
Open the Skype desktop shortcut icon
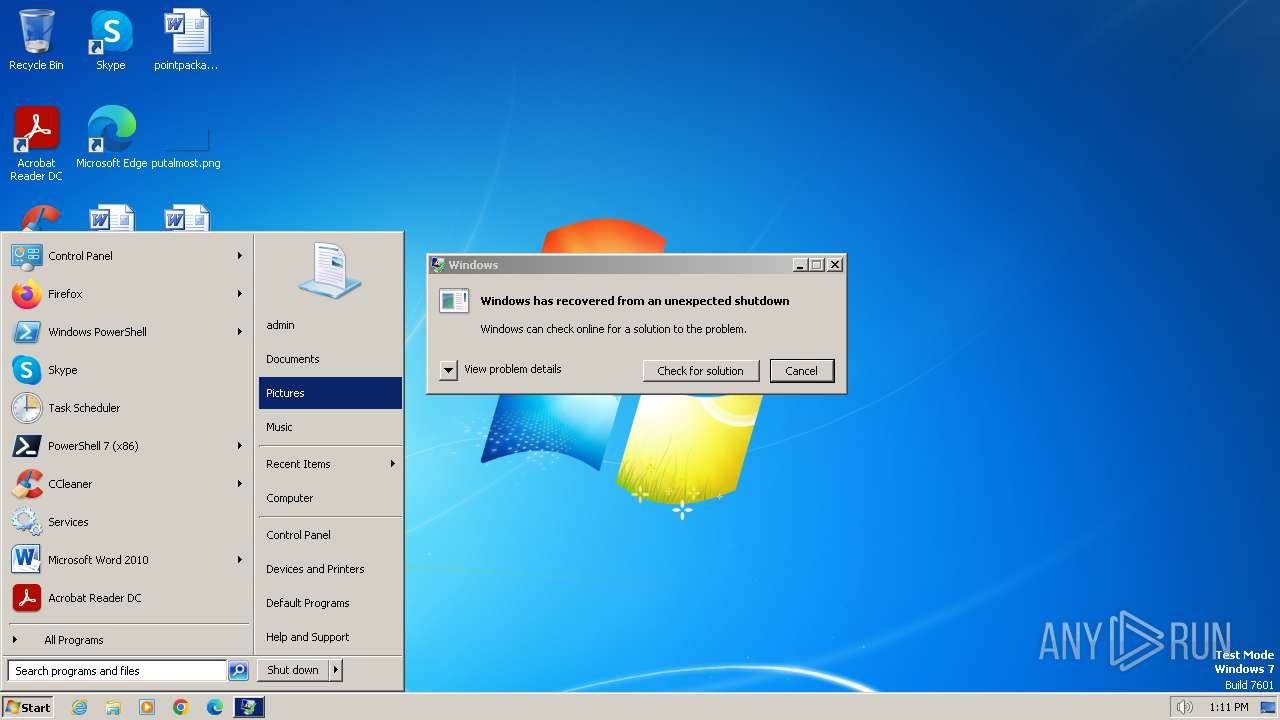(110, 32)
